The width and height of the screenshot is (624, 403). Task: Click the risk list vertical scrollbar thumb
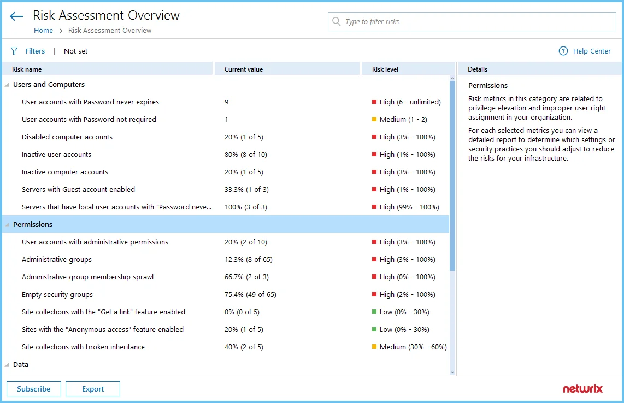452,175
